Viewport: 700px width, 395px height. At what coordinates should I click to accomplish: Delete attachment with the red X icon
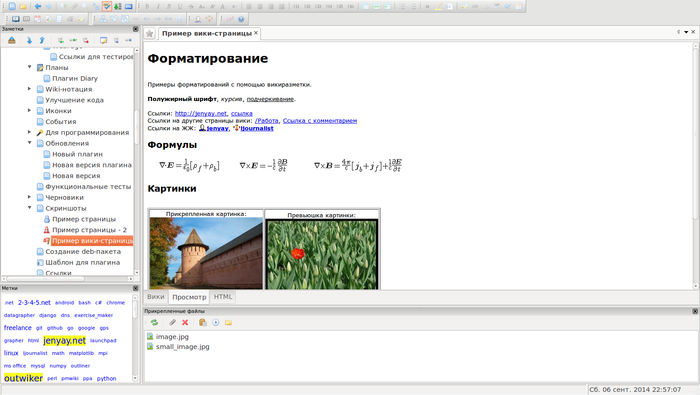(x=185, y=322)
